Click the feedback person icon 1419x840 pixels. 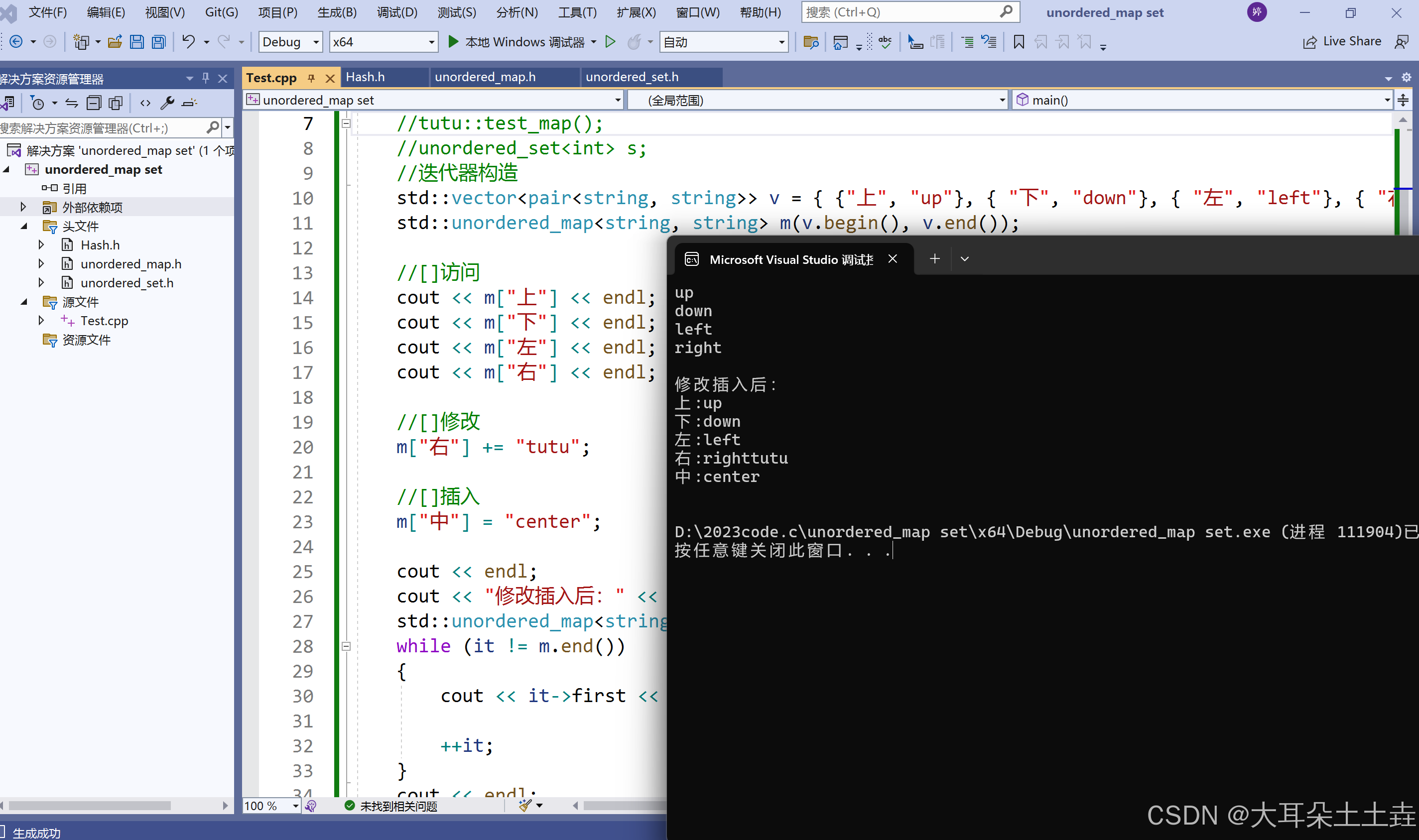[x=1402, y=42]
